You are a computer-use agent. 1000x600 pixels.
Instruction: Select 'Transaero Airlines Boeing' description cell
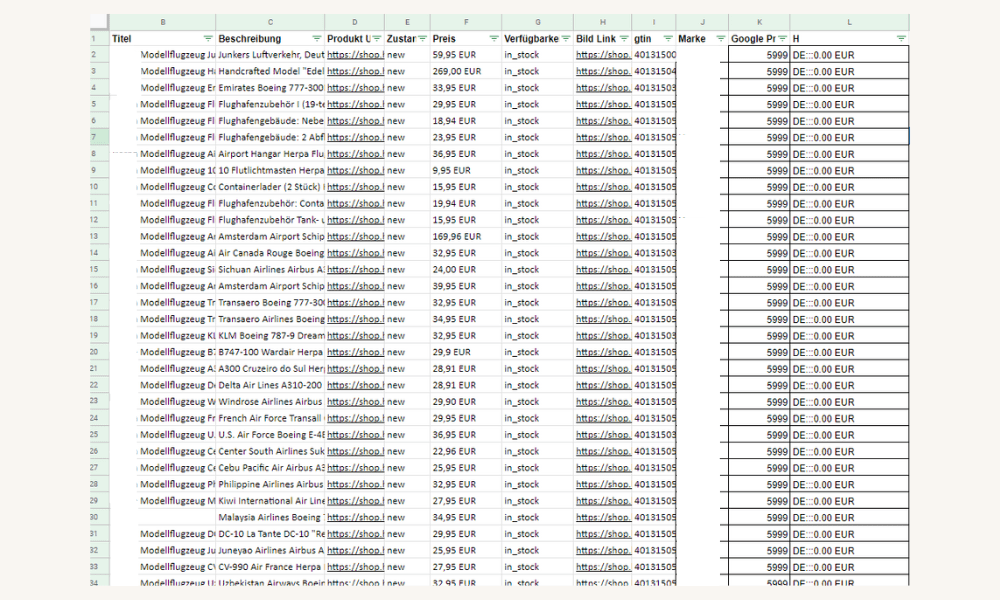point(270,319)
